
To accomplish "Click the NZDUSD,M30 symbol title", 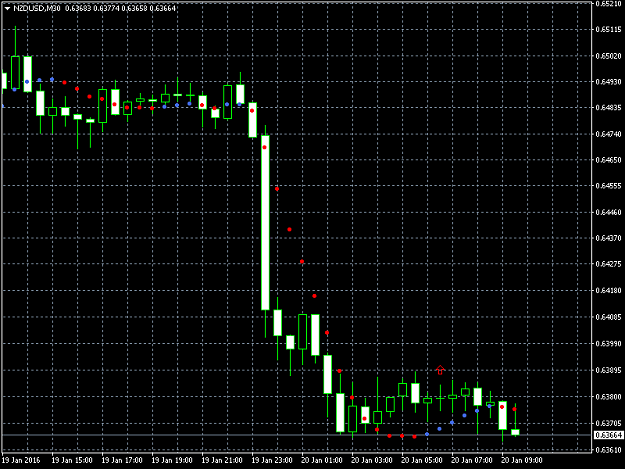I will (x=37, y=8).
